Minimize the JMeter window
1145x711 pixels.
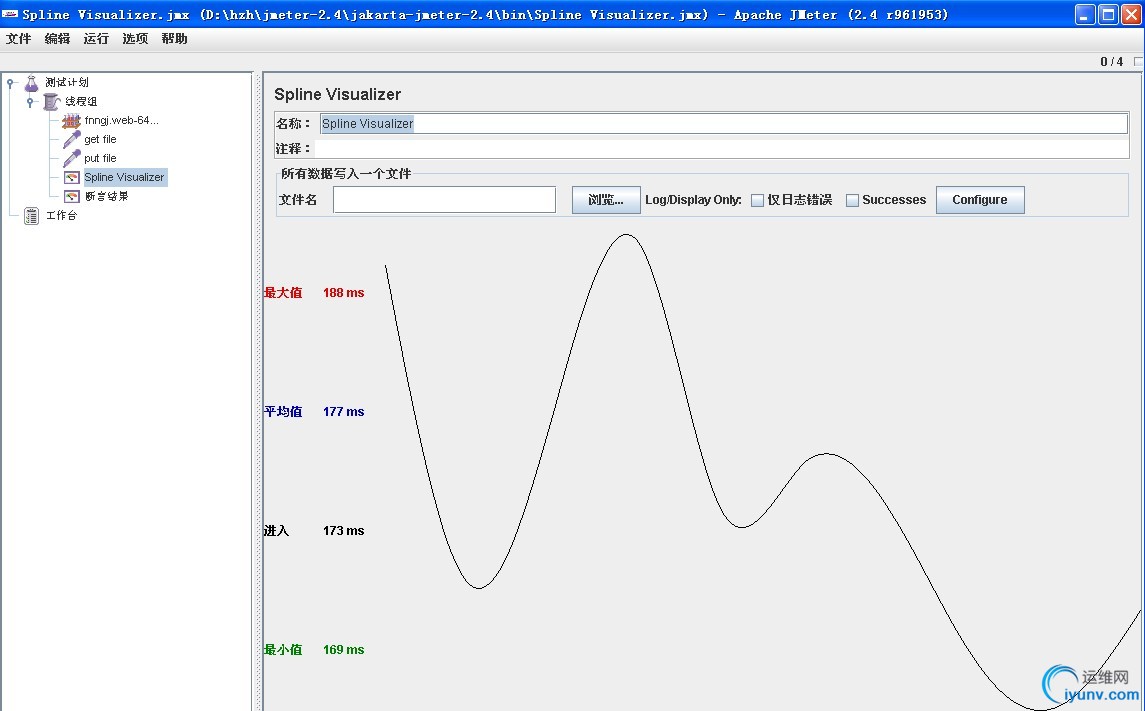point(1085,14)
